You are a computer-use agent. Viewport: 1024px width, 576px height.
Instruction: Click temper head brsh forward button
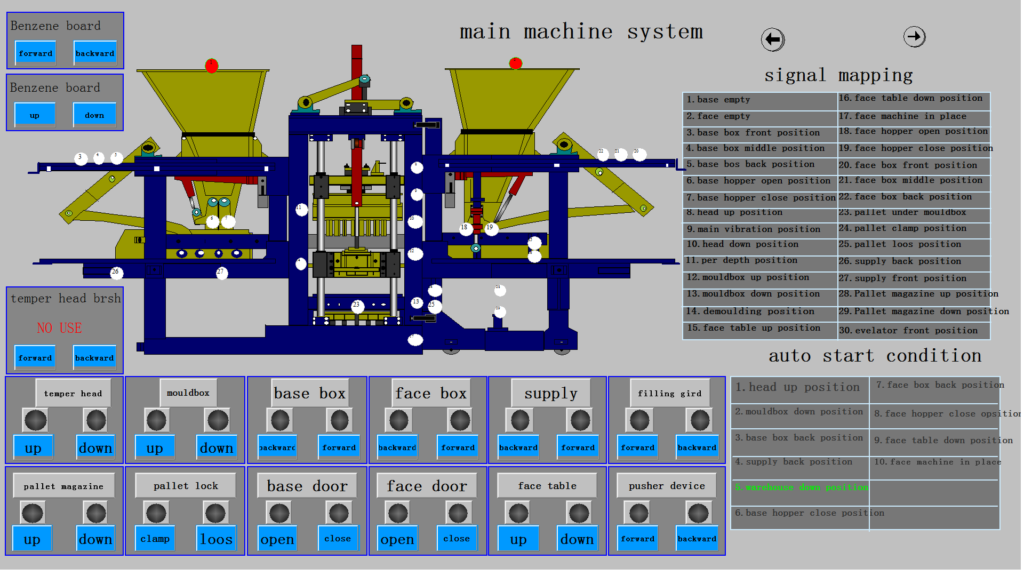35,358
